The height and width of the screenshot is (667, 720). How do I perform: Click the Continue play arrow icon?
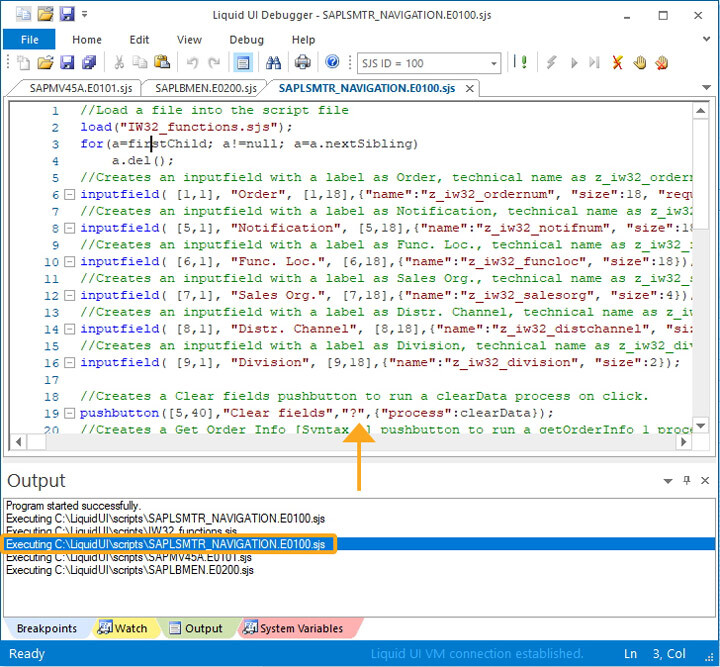[574, 63]
